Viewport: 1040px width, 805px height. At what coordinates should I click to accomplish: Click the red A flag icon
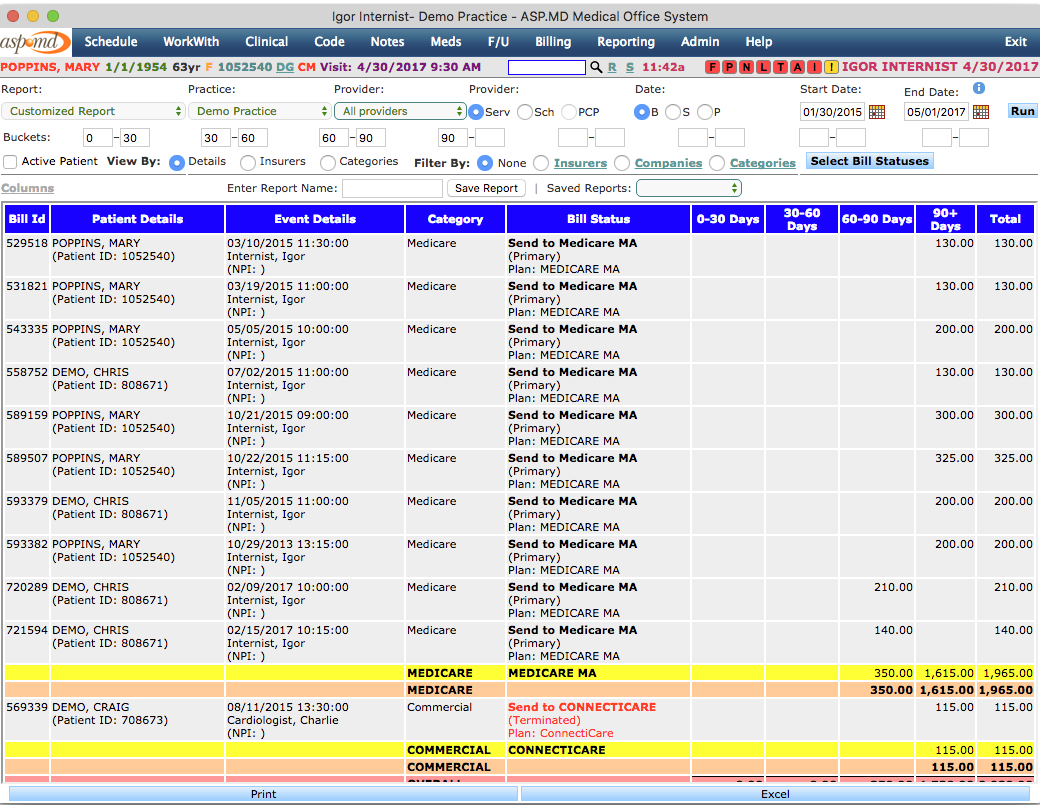click(797, 67)
